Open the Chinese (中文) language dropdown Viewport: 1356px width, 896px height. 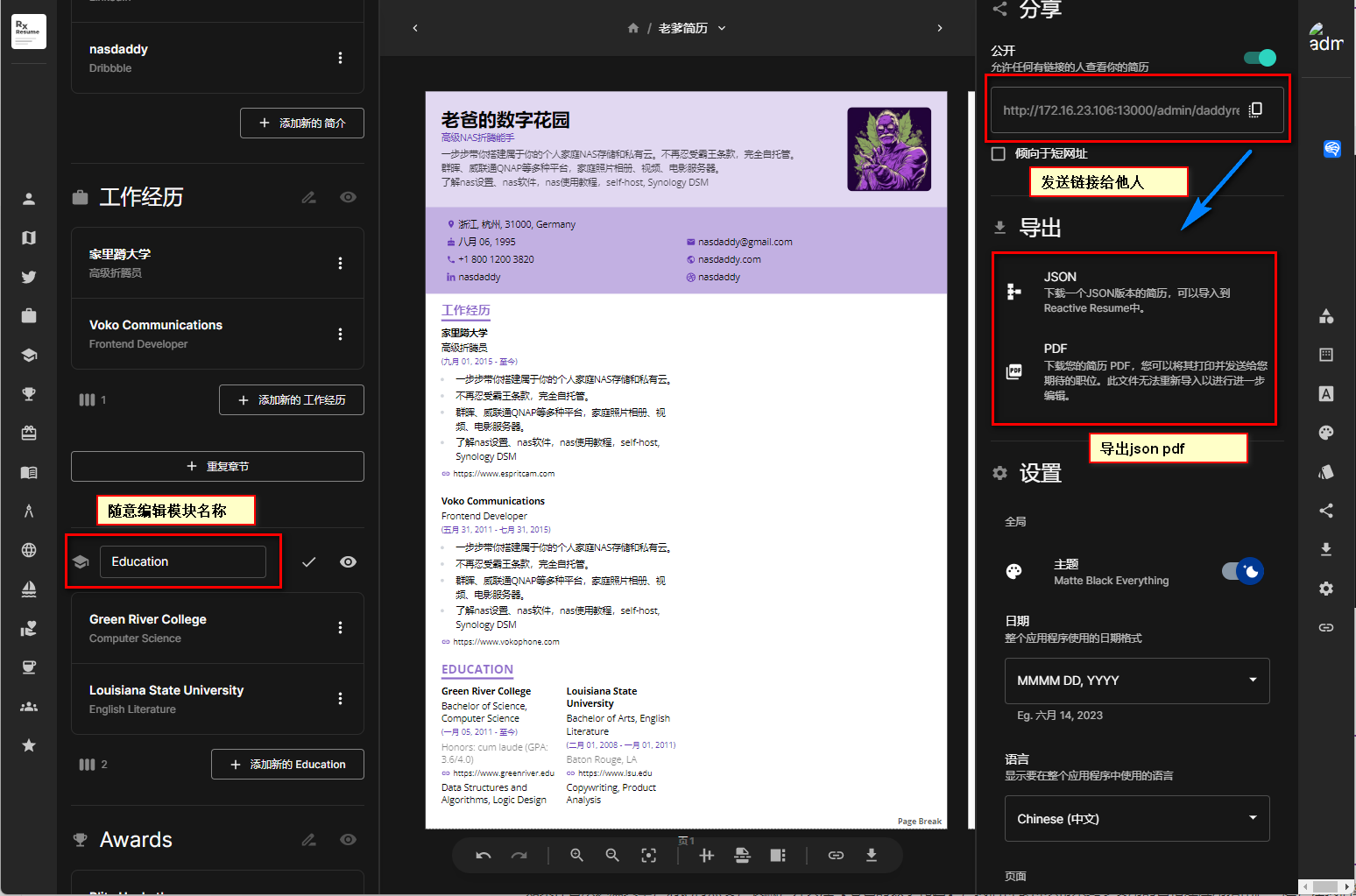[x=1136, y=819]
